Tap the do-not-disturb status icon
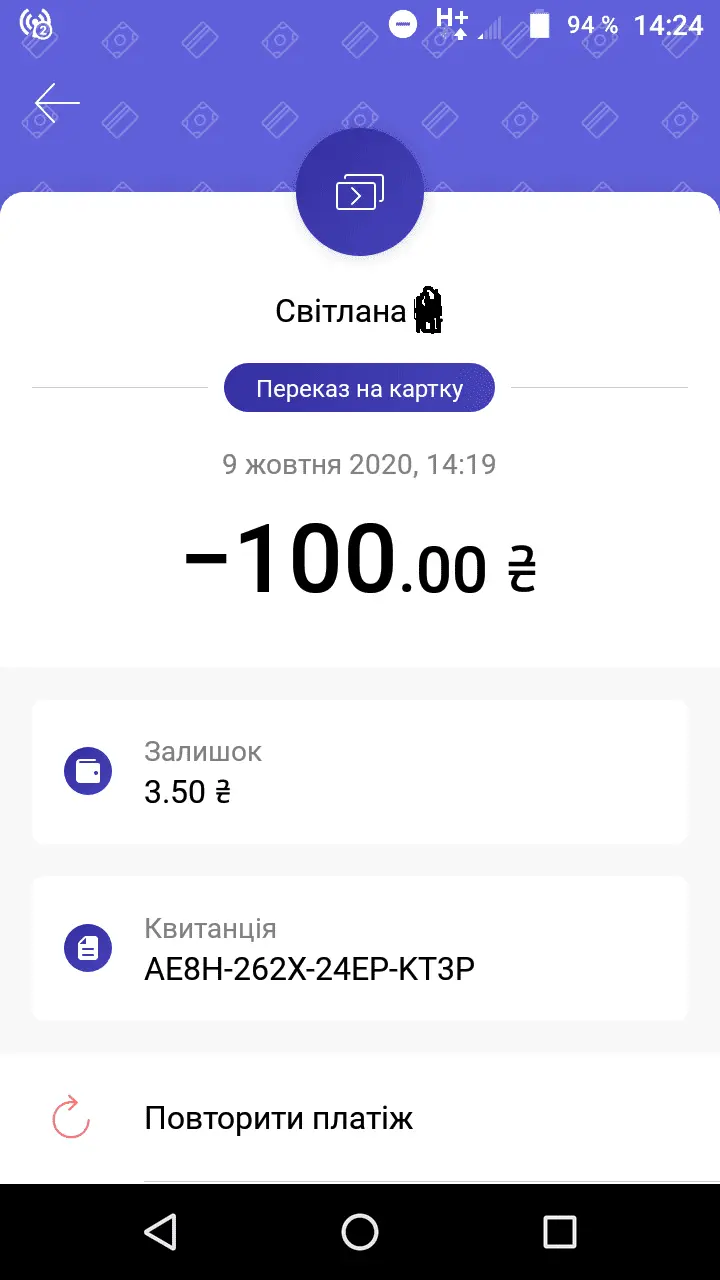Screen dimensions: 720x1280 (x=403, y=26)
